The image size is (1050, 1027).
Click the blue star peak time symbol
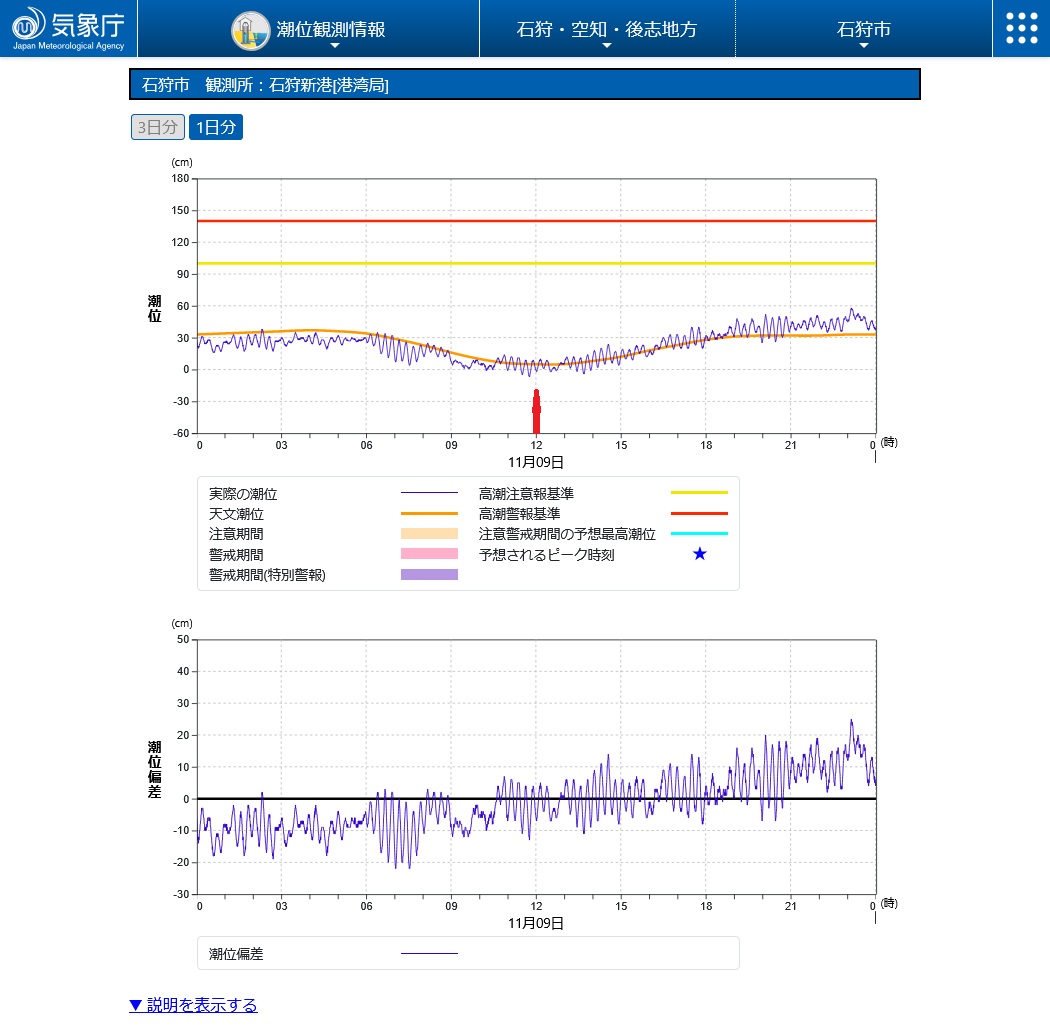(x=700, y=554)
